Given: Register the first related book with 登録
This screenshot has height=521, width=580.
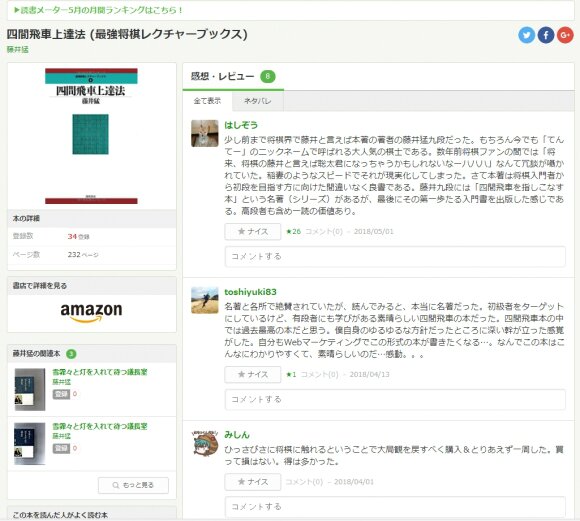Looking at the screenshot, I should pos(61,394).
